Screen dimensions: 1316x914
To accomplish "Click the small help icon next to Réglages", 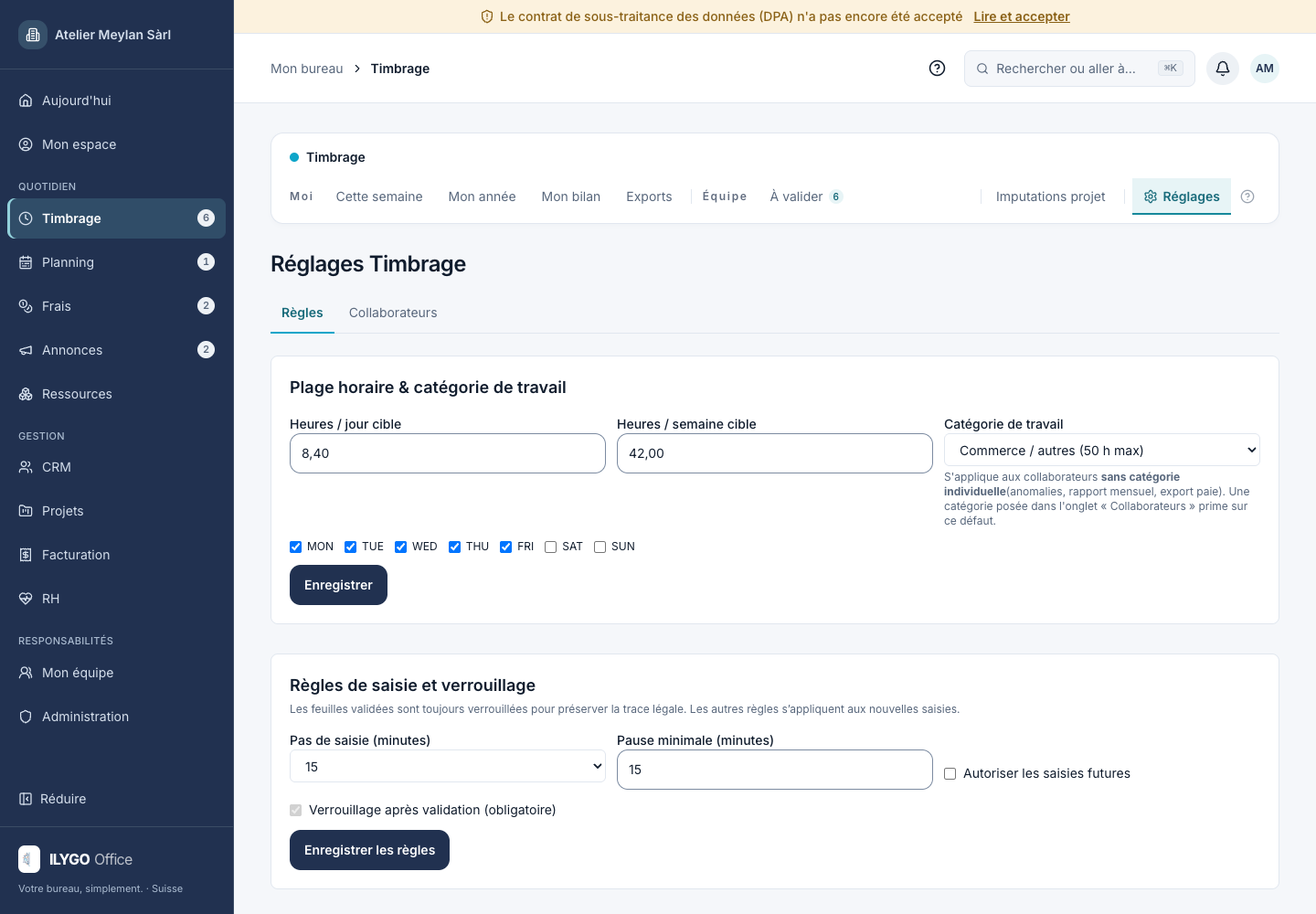I will pyautogui.click(x=1247, y=197).
